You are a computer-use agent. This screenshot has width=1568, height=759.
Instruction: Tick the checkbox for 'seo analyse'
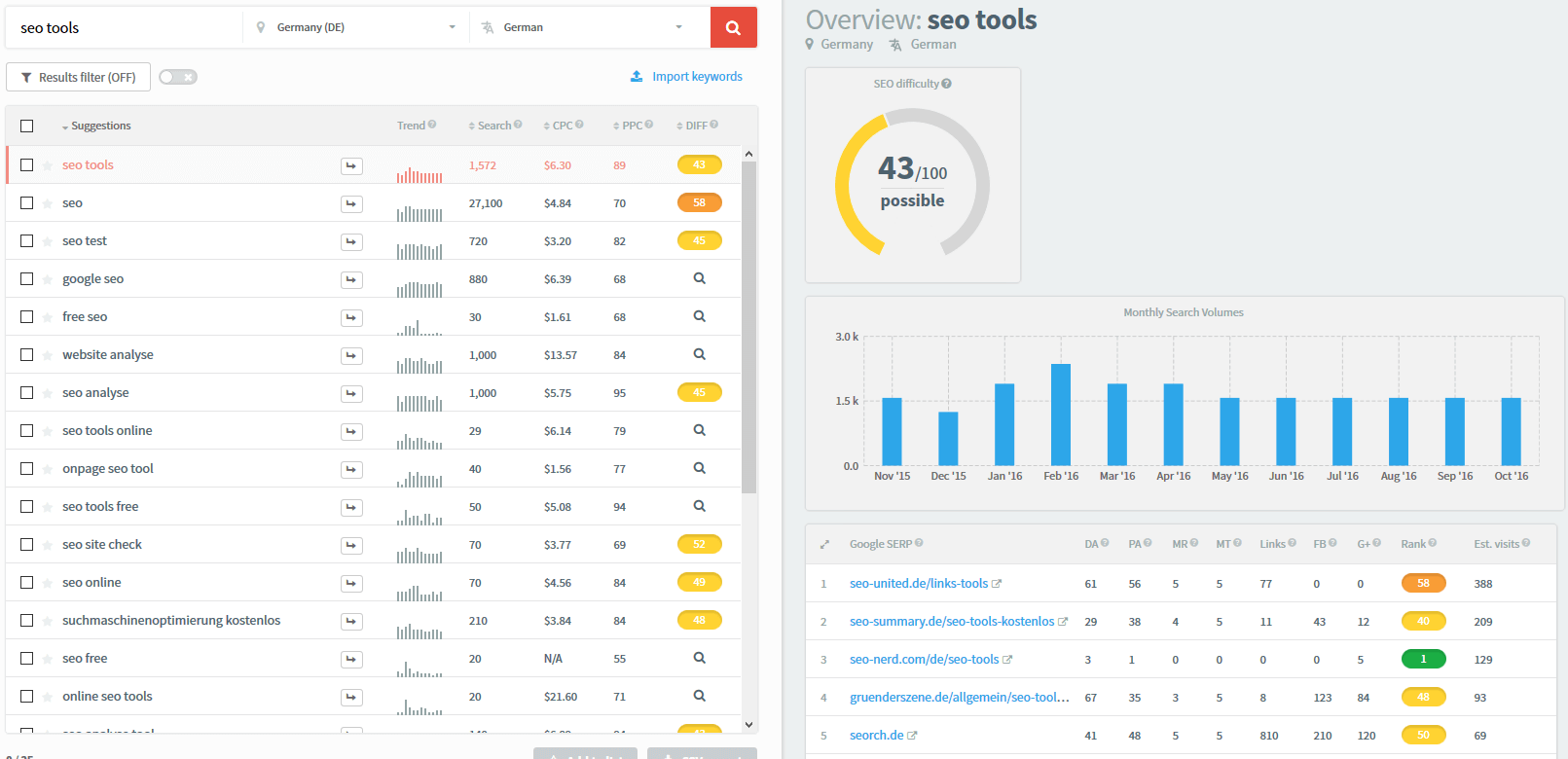tap(27, 393)
